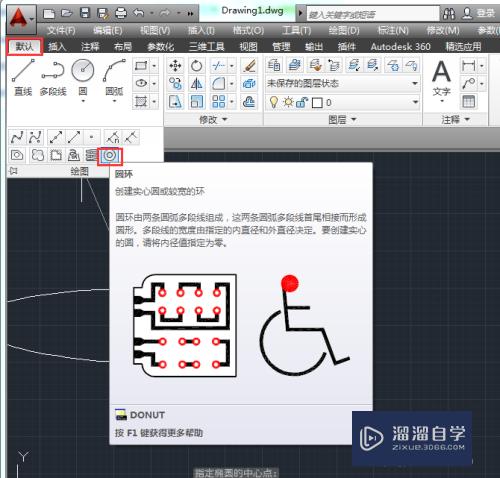Image resolution: width=500 pixels, height=478 pixels.
Task: Switch to the 参数化 ribbon tab
Action: (x=161, y=46)
